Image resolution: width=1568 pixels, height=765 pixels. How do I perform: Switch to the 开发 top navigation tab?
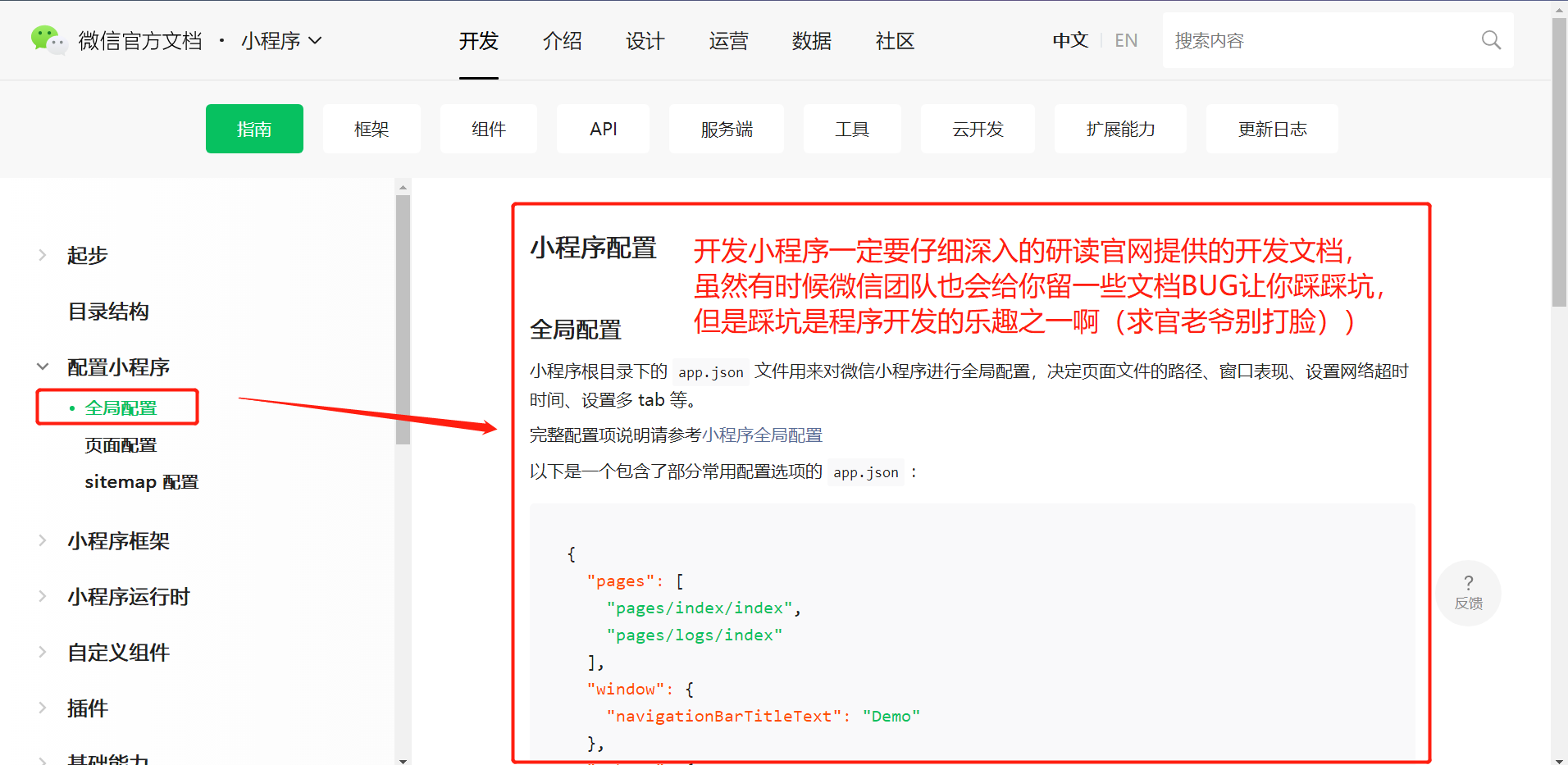(x=479, y=41)
